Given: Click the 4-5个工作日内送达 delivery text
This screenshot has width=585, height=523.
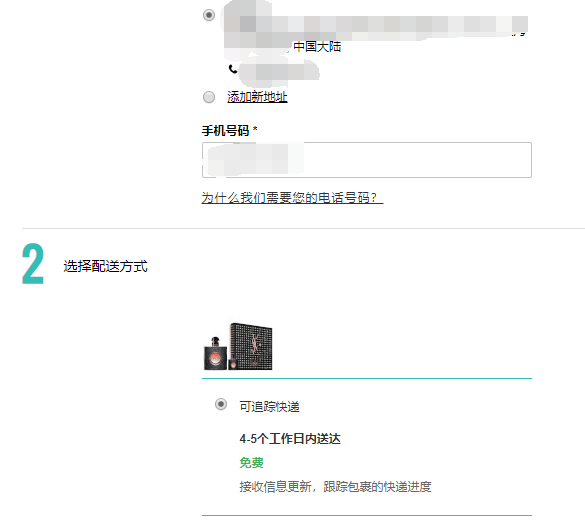Looking at the screenshot, I should 290,439.
